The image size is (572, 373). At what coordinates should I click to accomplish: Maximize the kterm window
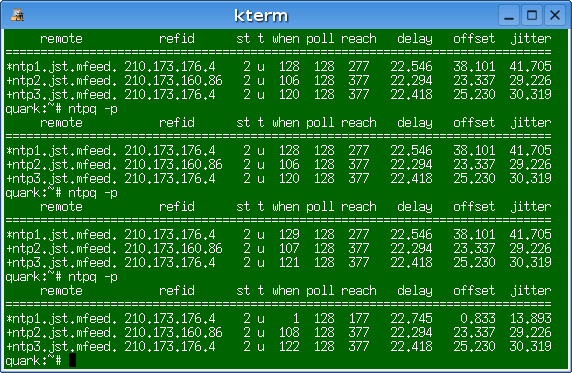click(532, 15)
